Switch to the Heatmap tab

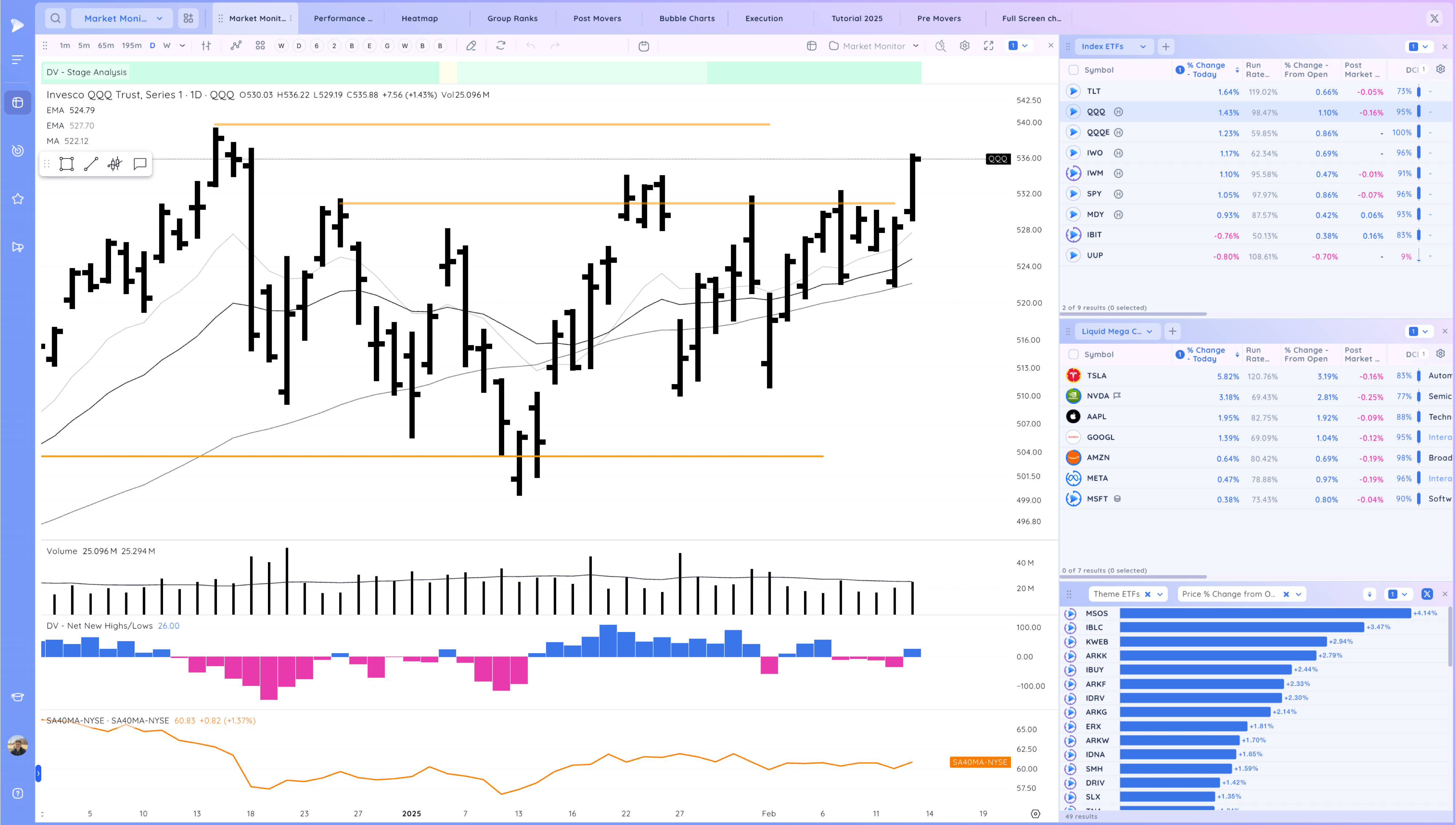[420, 18]
